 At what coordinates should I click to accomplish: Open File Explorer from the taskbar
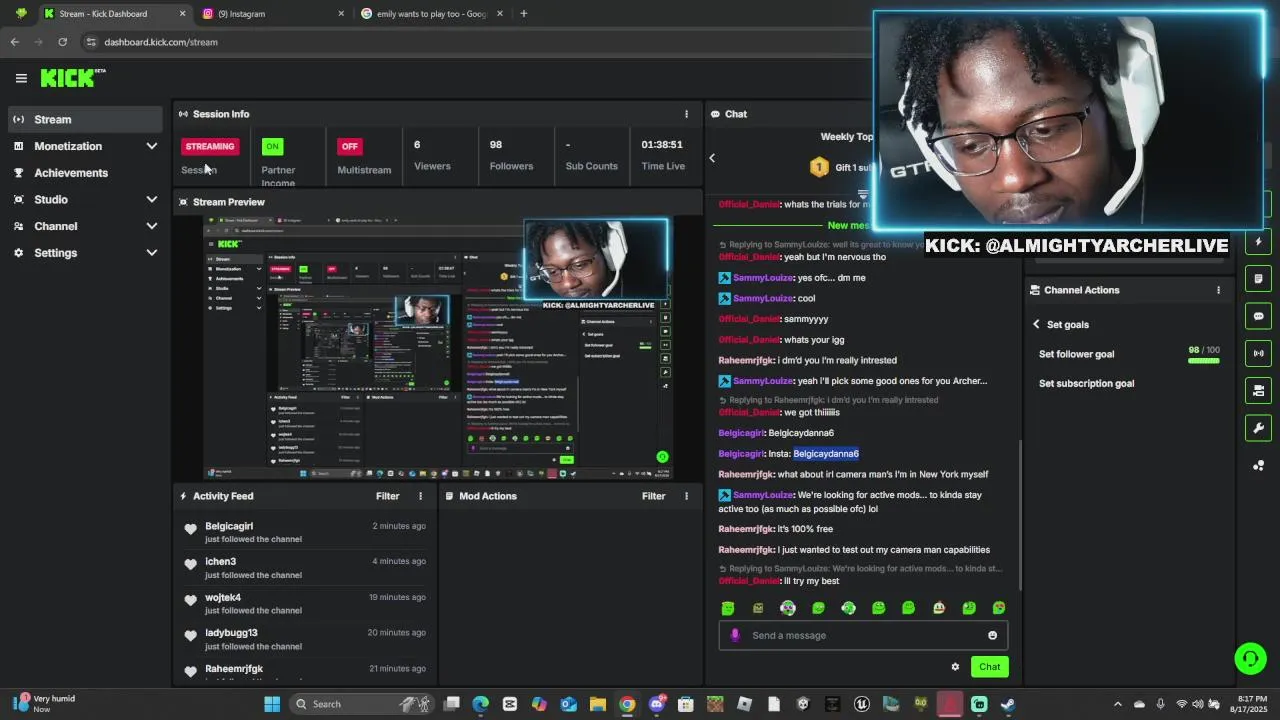click(x=598, y=704)
